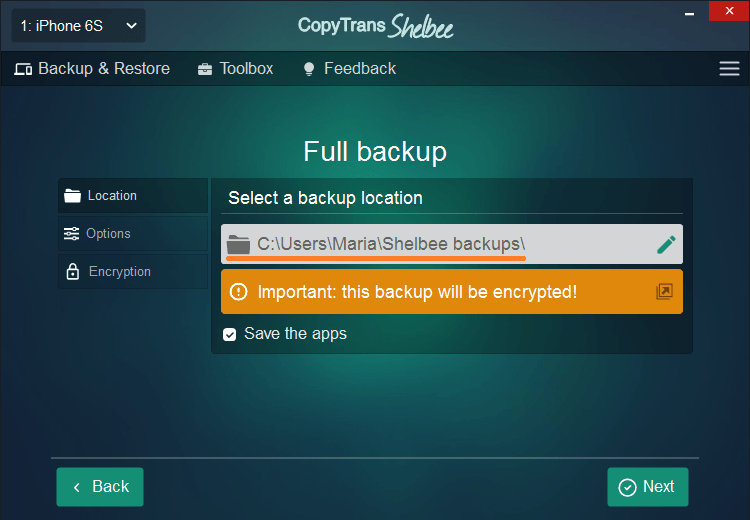This screenshot has width=750, height=520.
Task: Select the Location section
Action: [x=133, y=196]
